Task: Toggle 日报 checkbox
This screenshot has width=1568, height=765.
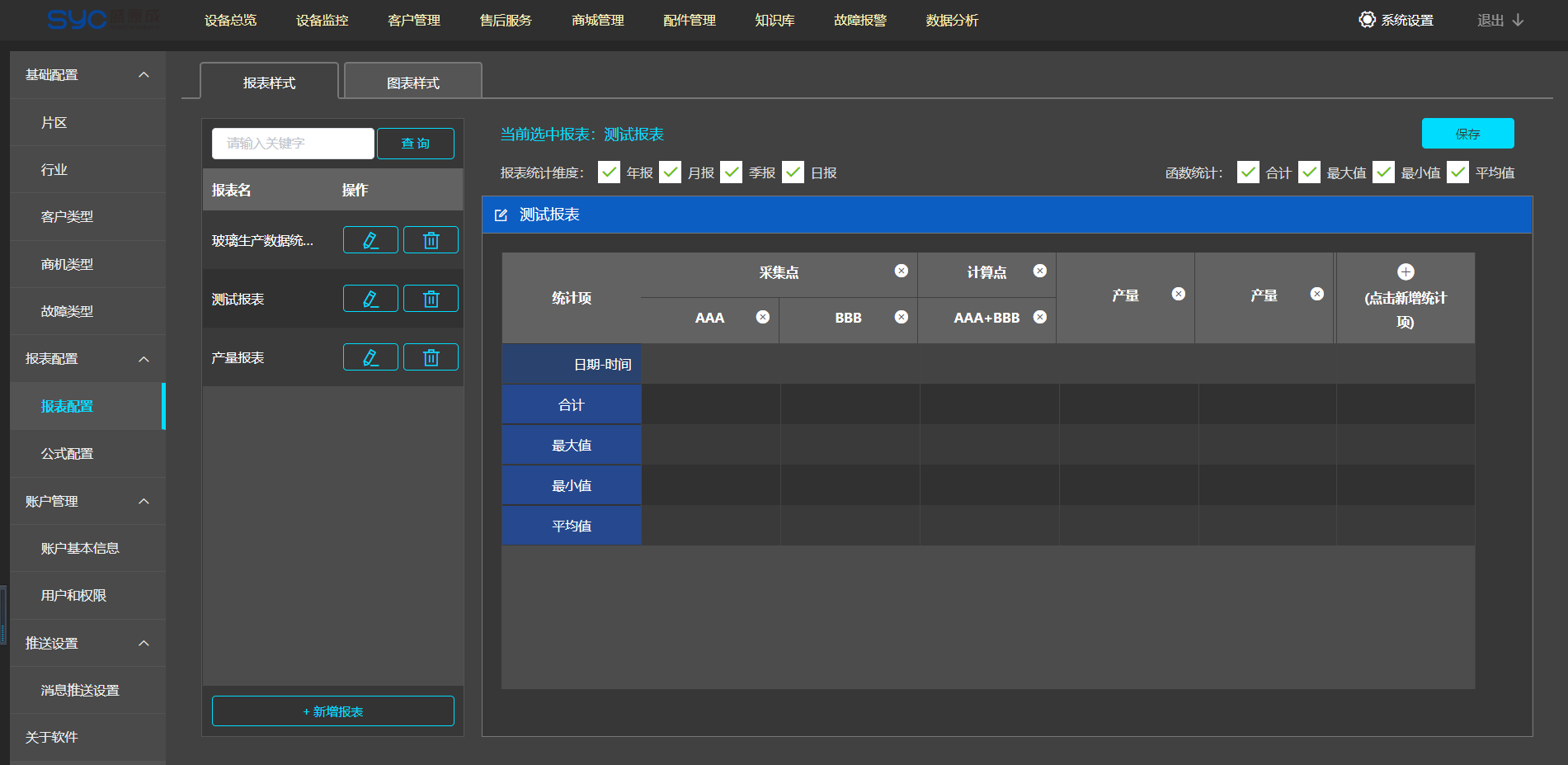Action: coord(793,172)
